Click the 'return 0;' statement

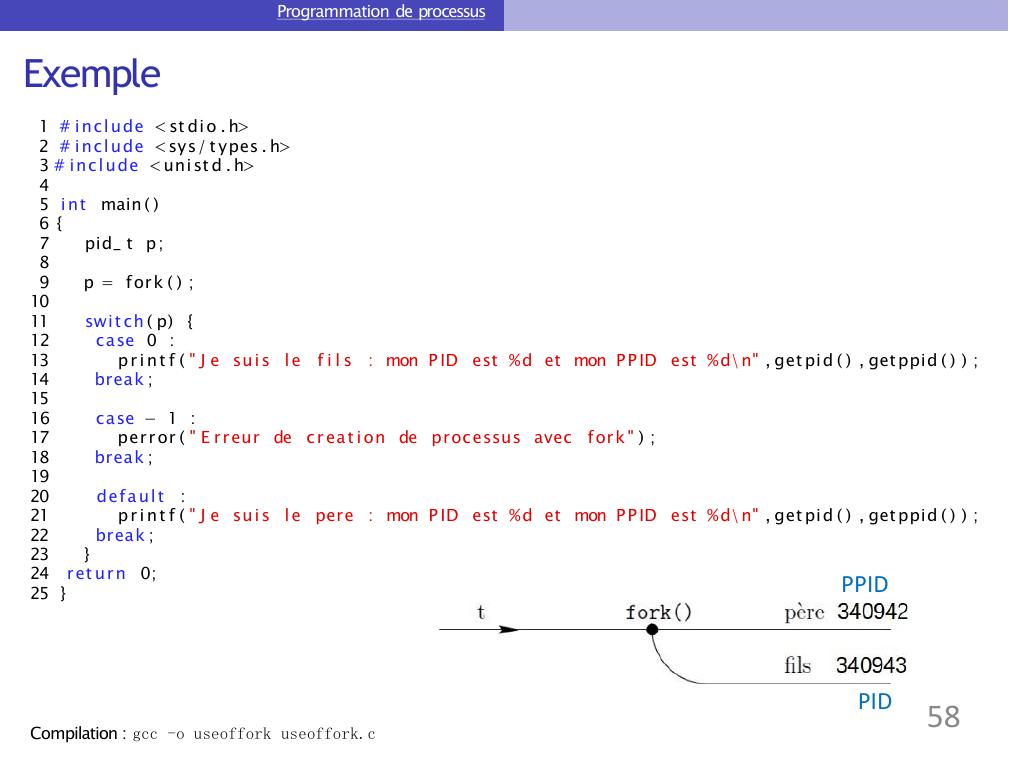click(x=111, y=574)
